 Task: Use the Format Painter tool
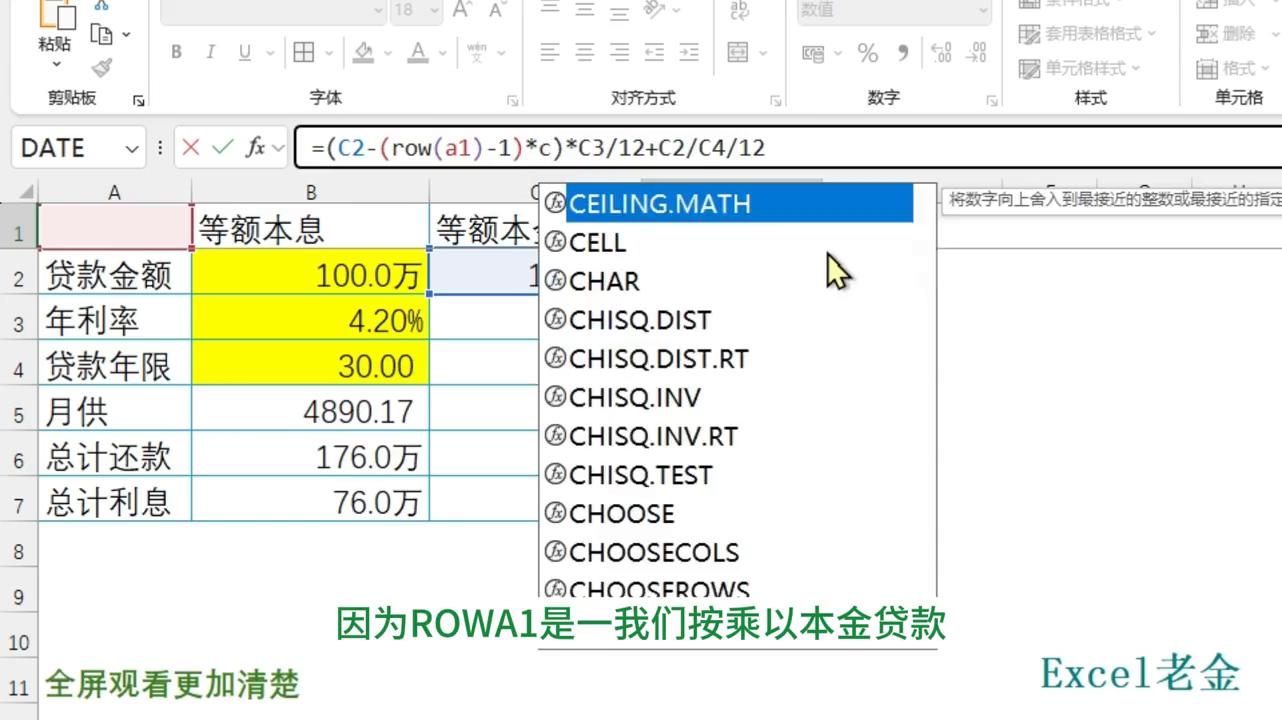click(x=101, y=68)
